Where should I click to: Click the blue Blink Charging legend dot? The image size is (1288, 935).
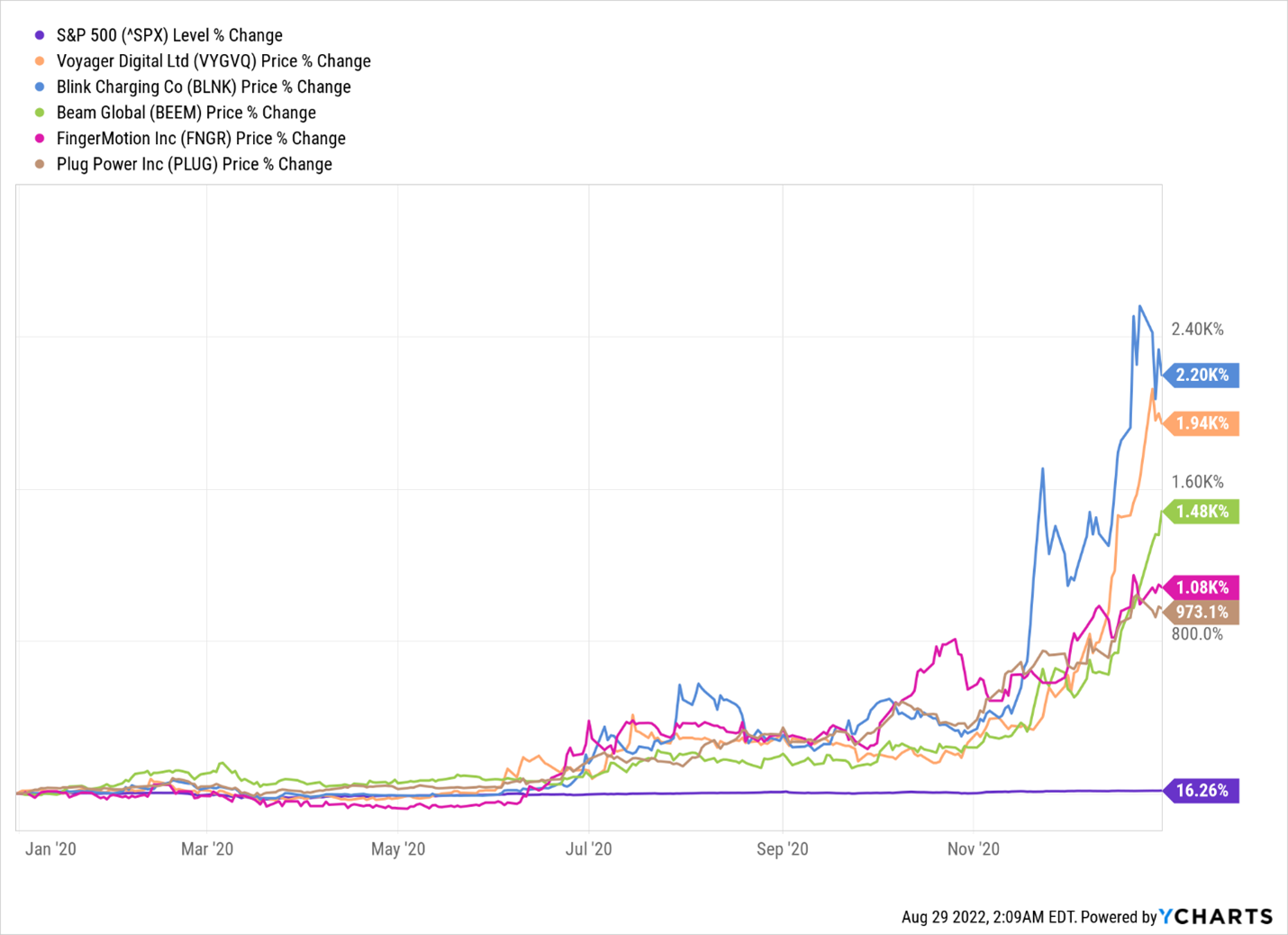[40, 86]
